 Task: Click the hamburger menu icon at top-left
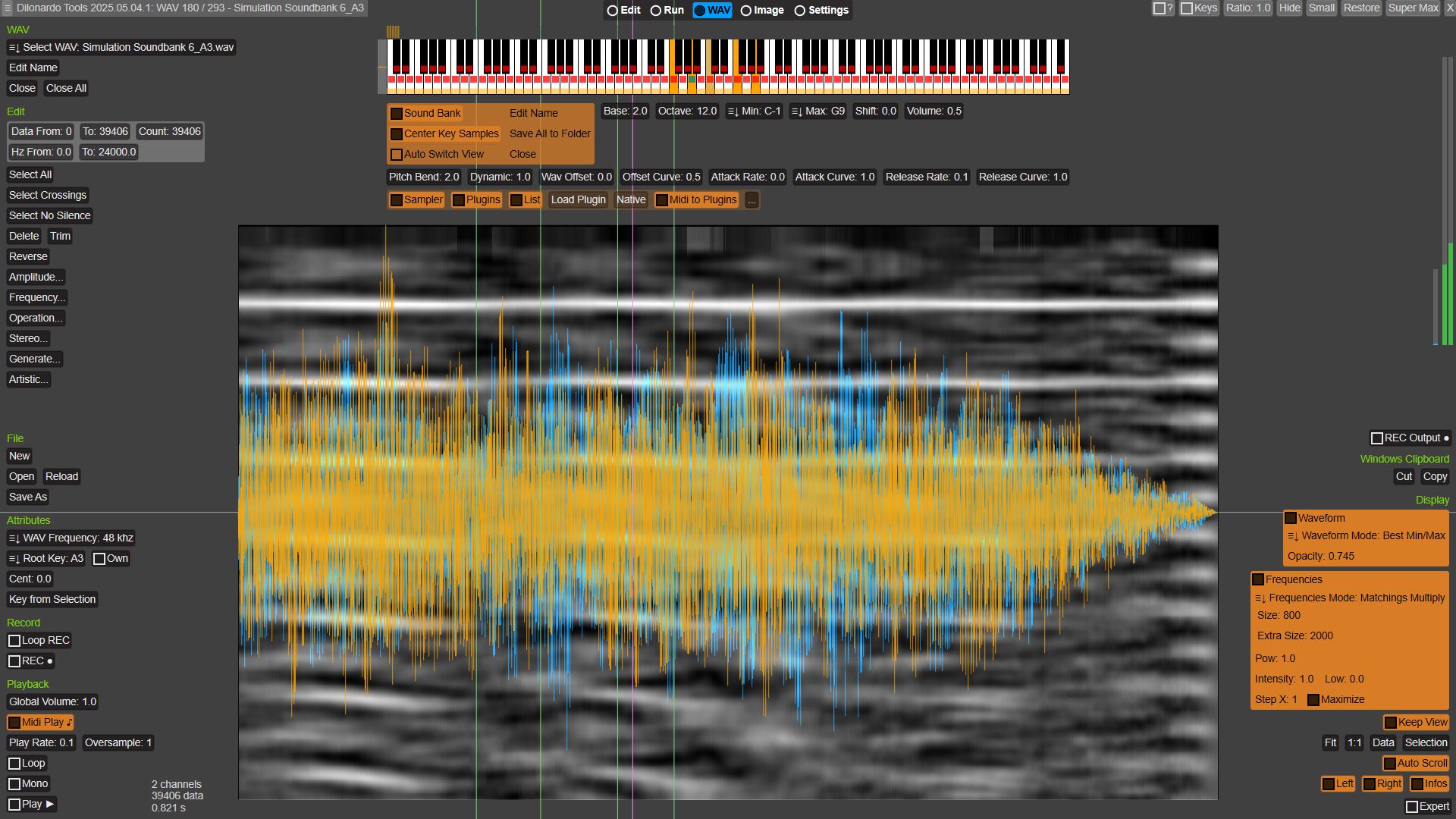pos(7,8)
